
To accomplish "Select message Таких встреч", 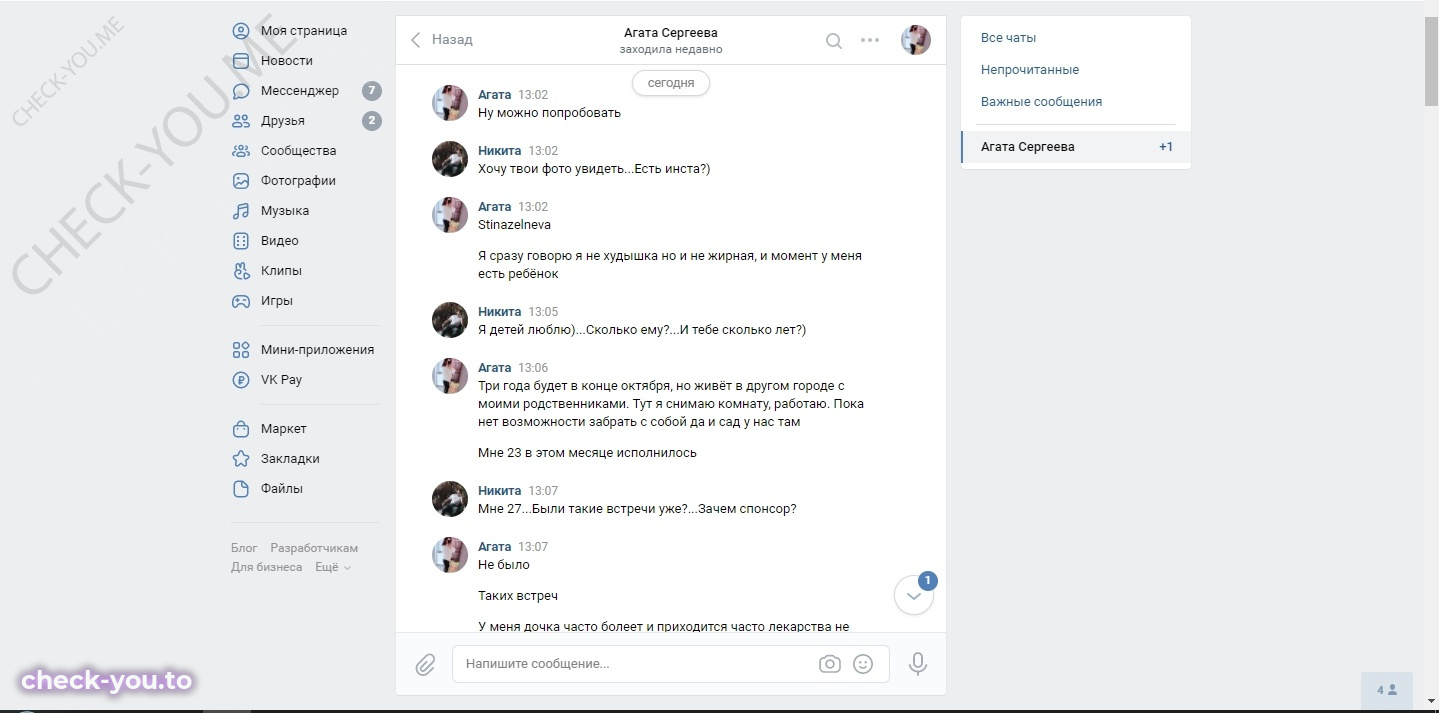I will click(x=518, y=596).
